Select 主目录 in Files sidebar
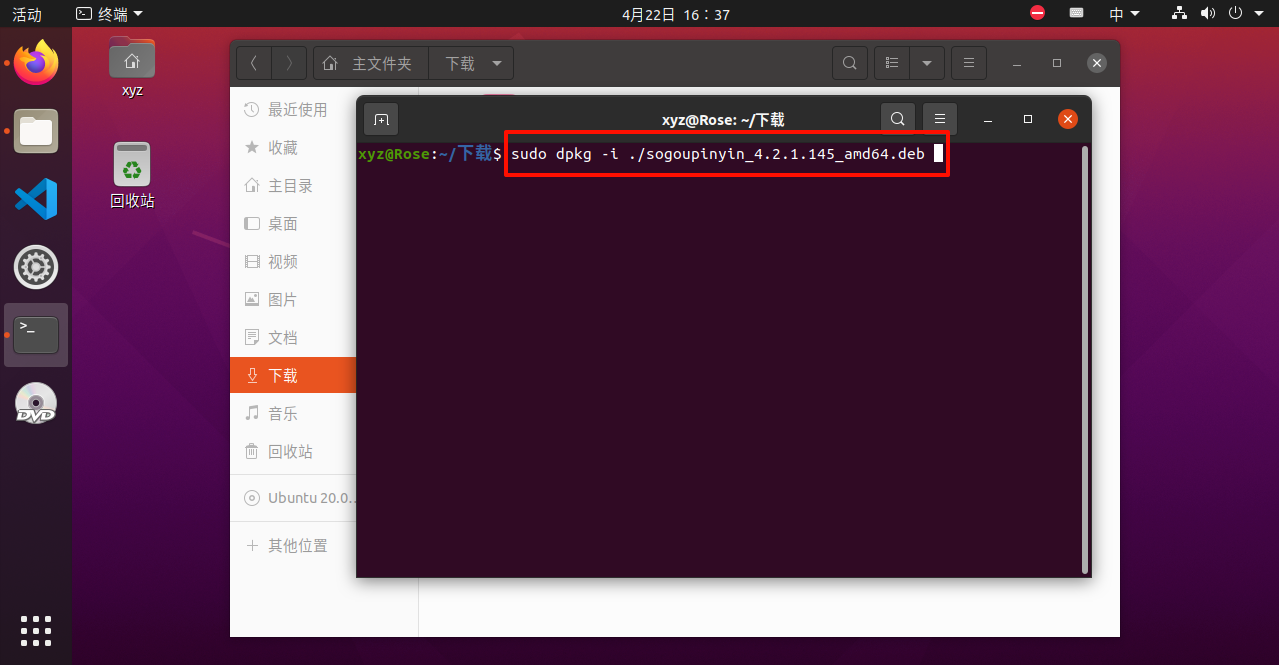1279x665 pixels. click(292, 186)
